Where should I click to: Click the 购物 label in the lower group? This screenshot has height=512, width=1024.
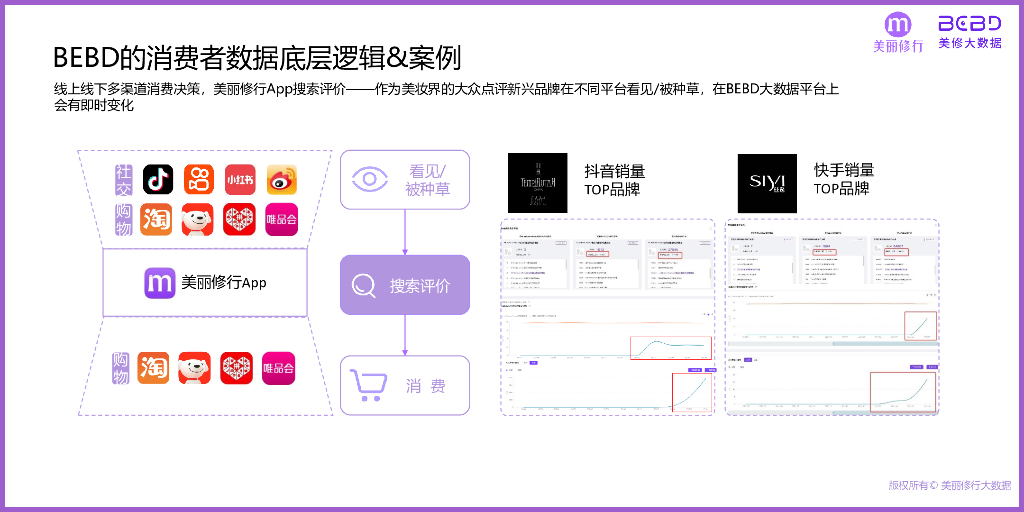point(120,368)
